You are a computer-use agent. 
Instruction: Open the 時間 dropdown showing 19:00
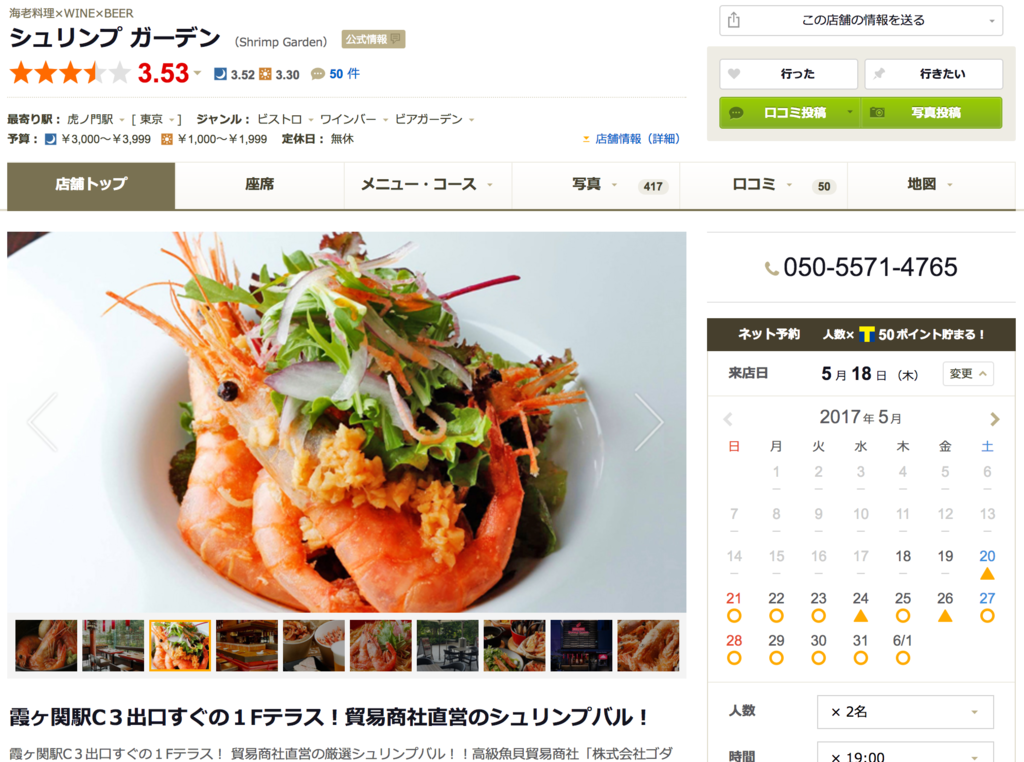905,752
